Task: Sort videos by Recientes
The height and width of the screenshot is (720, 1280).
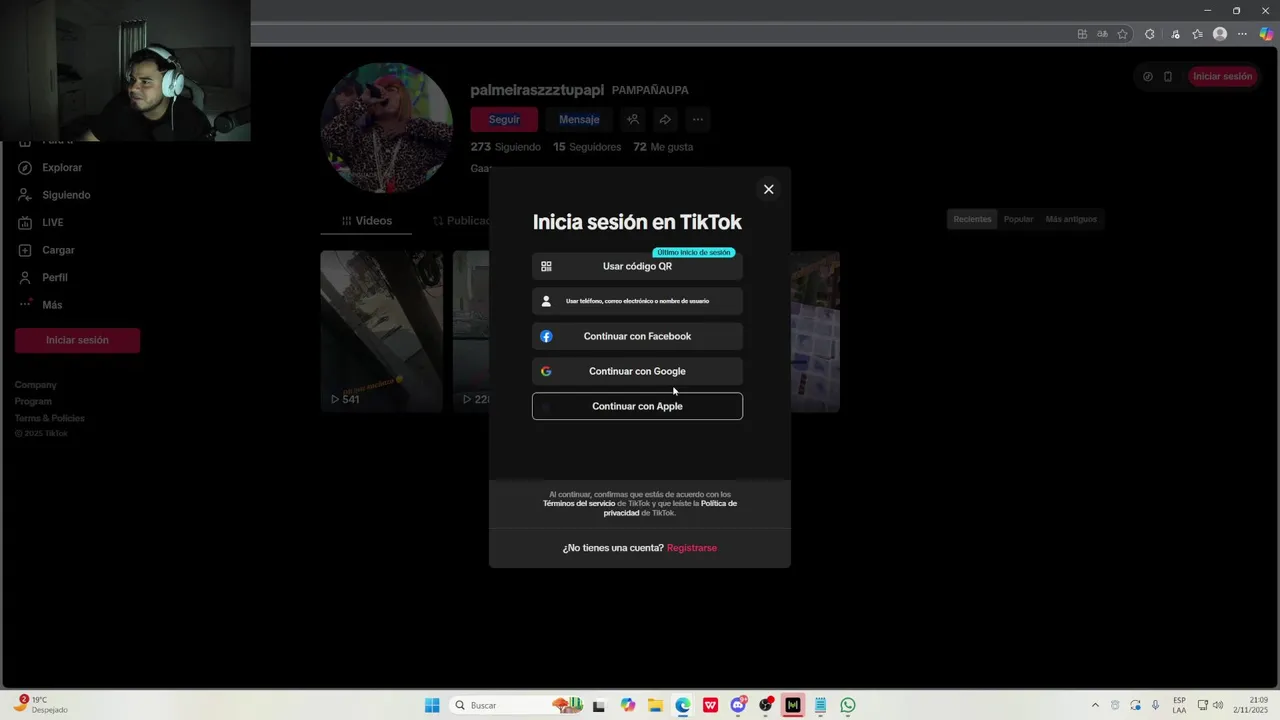Action: (x=972, y=219)
